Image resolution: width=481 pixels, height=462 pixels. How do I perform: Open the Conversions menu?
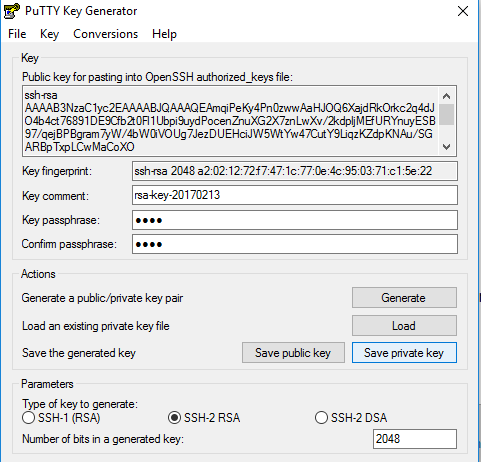105,34
